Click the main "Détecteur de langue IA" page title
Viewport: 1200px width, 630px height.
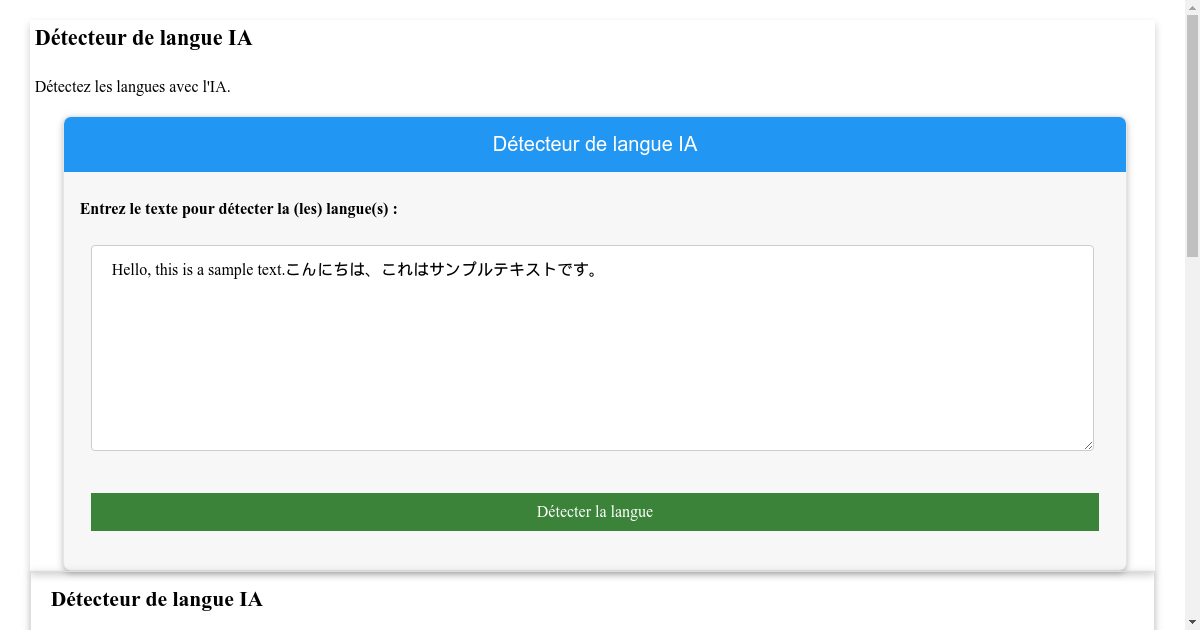tap(143, 37)
